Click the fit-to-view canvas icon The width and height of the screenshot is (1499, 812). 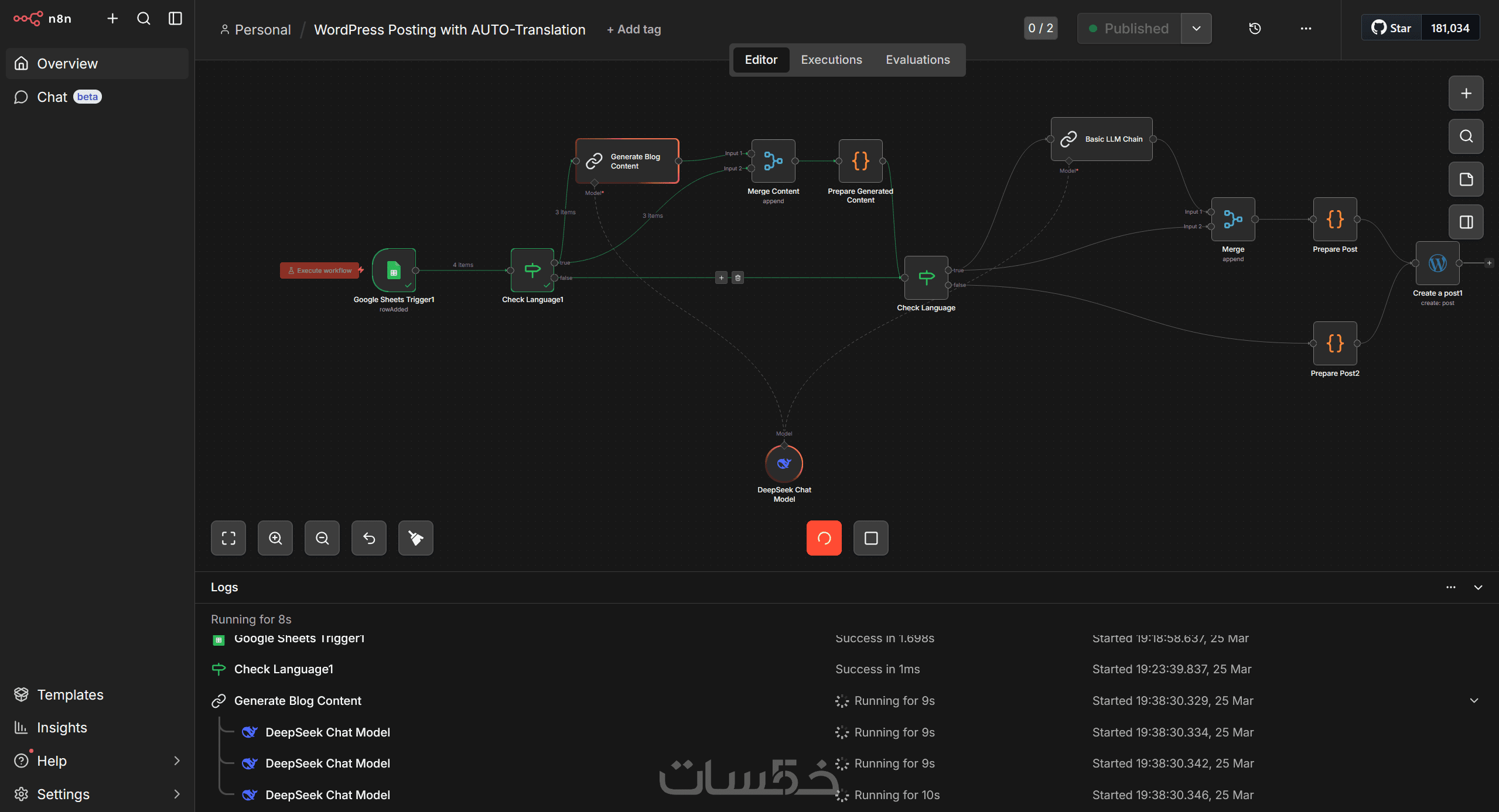228,538
